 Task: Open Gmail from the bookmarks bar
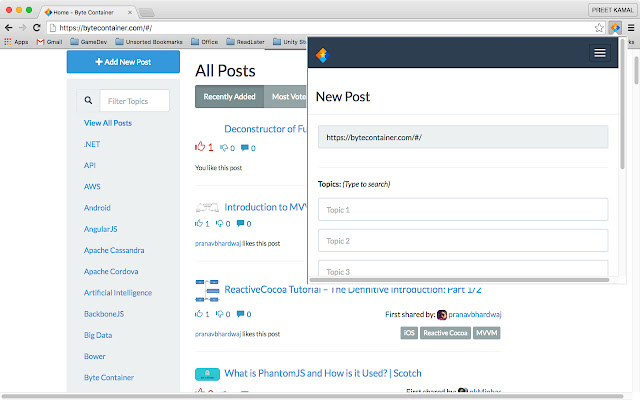pos(49,42)
